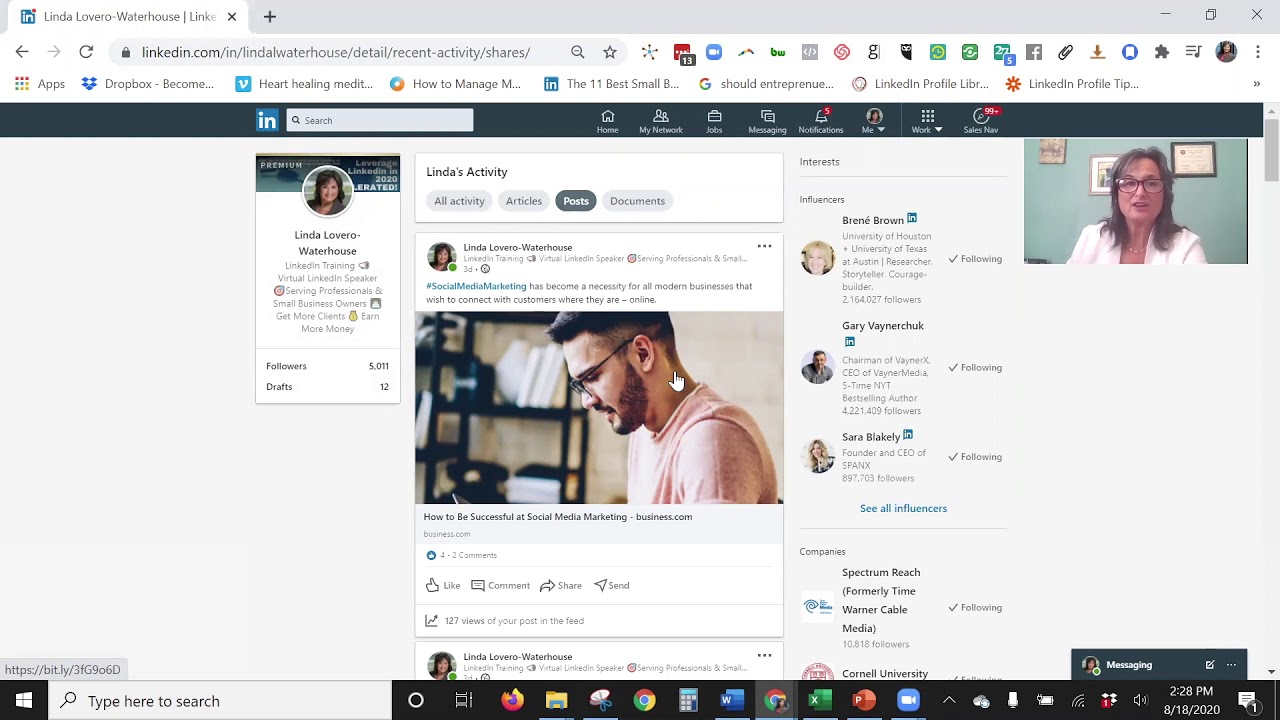Bookmark this page with star icon
The height and width of the screenshot is (720, 1280).
click(x=610, y=52)
